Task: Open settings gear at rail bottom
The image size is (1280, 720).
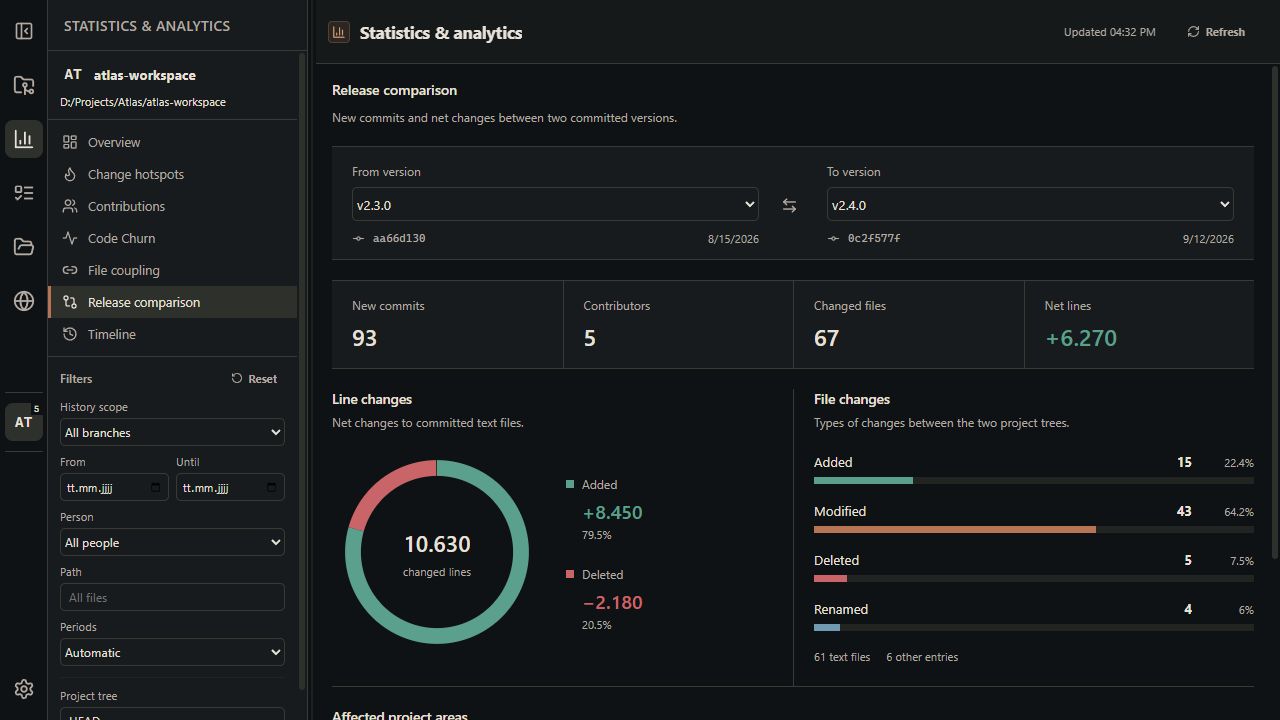Action: pyautogui.click(x=24, y=689)
